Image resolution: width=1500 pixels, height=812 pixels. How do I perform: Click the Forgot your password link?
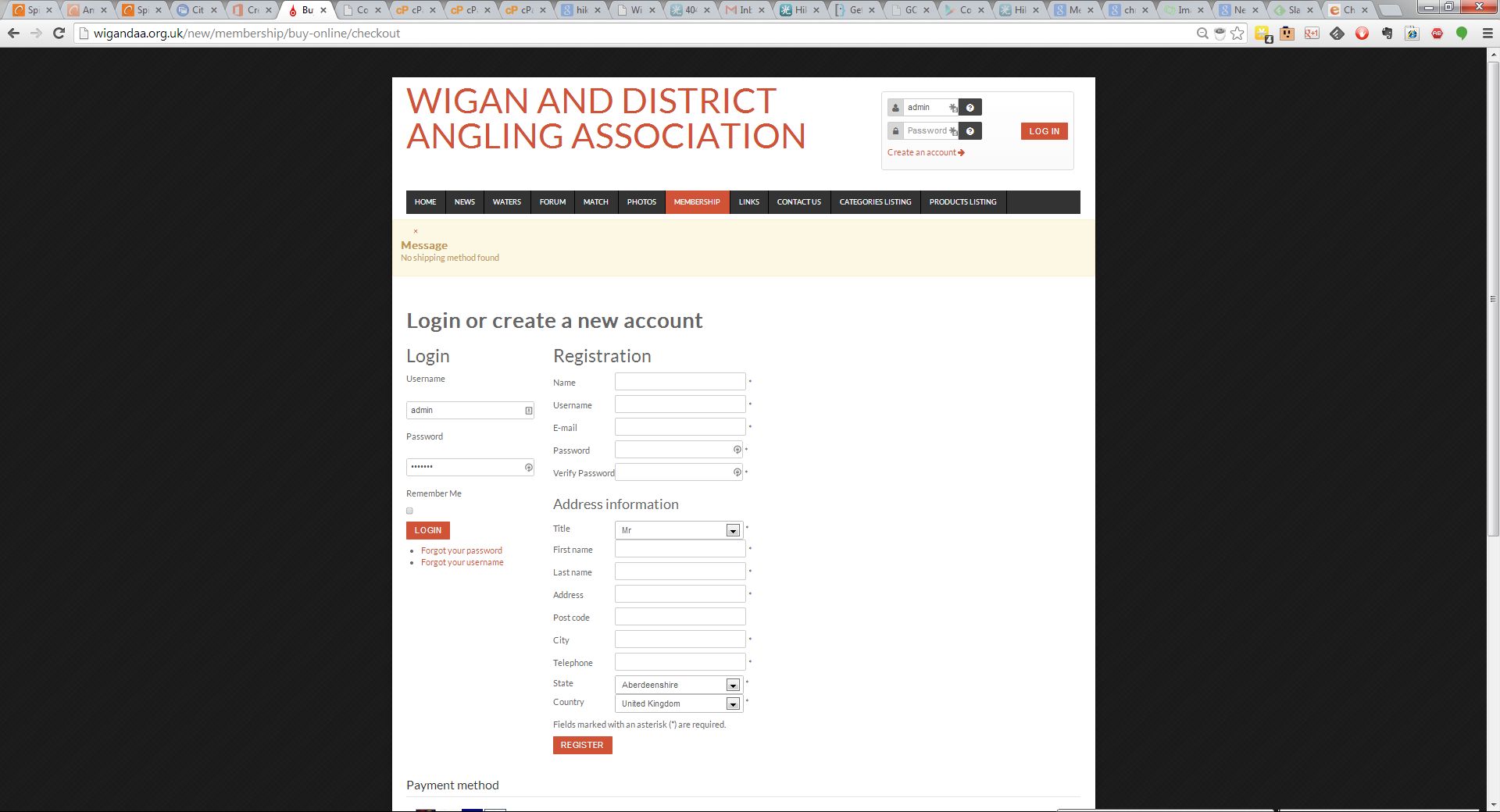462,551
